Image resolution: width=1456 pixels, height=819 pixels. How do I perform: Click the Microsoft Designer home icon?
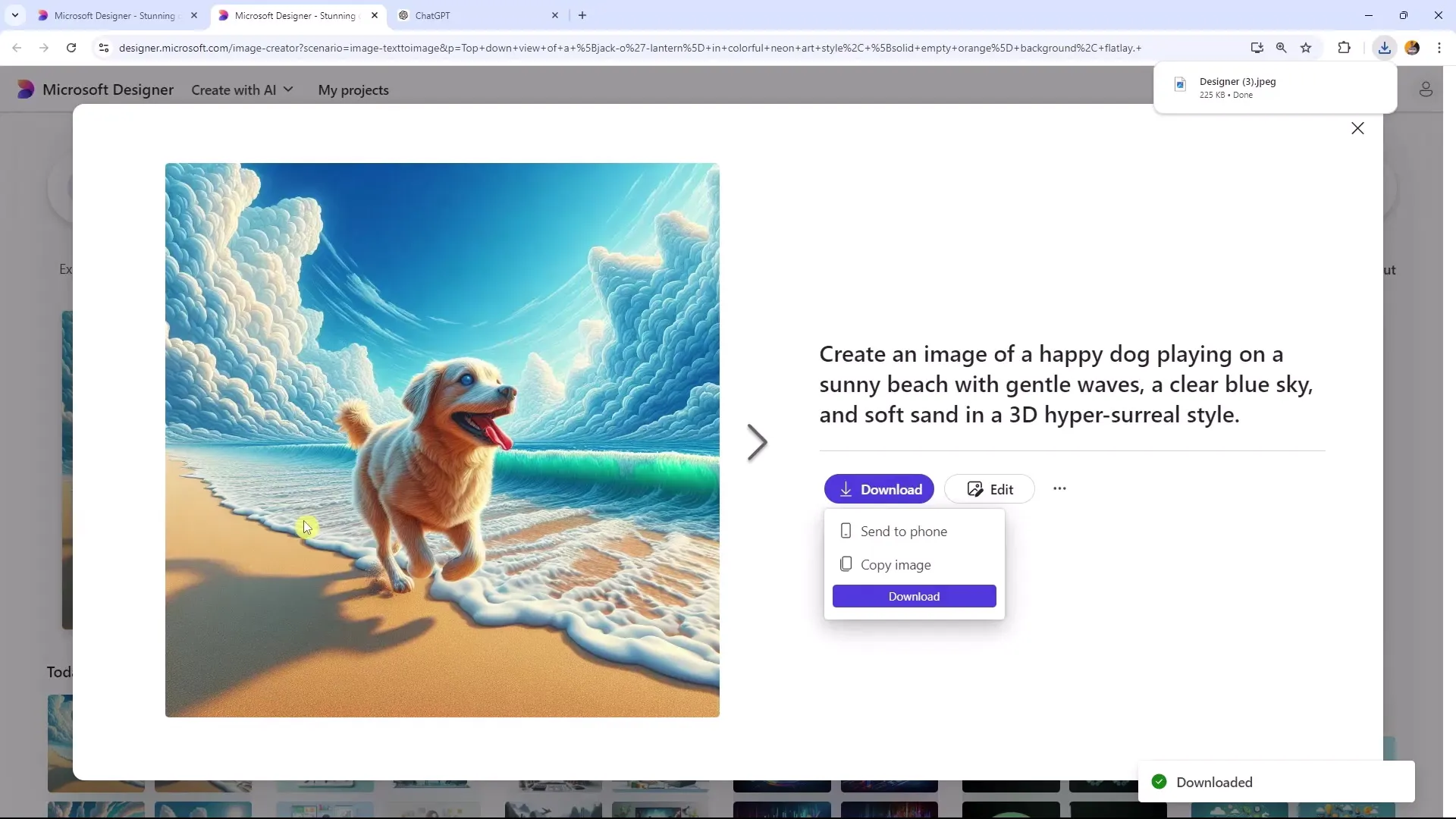[x=25, y=89]
